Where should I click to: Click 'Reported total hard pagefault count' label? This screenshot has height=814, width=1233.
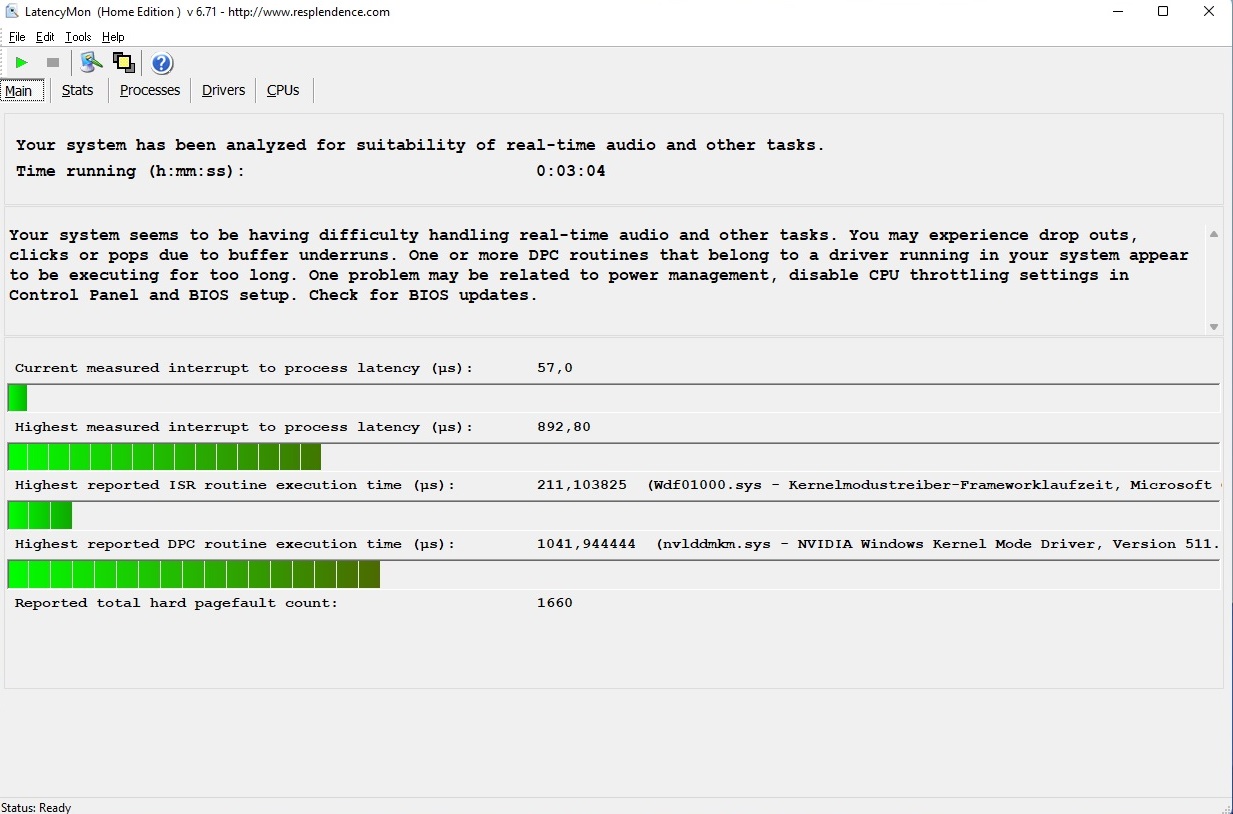point(176,603)
